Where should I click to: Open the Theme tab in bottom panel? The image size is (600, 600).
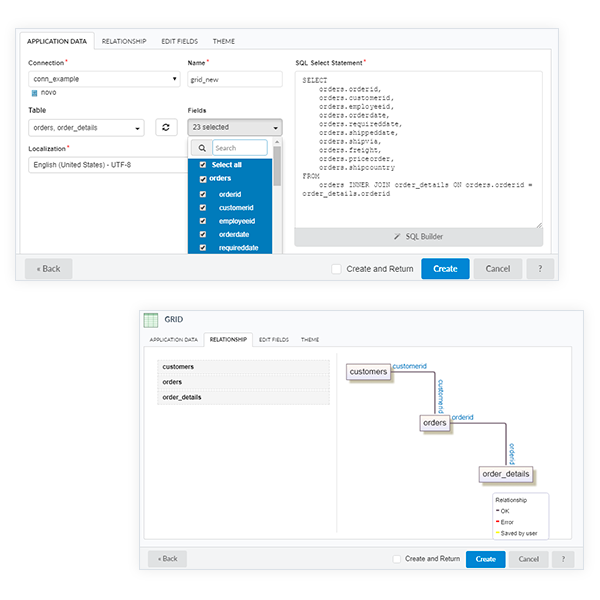click(310, 340)
